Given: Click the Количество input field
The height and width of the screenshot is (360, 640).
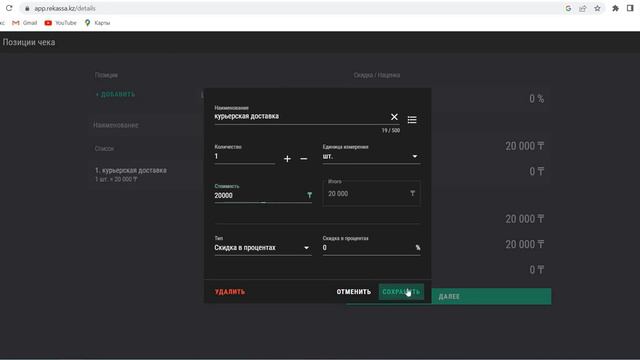Looking at the screenshot, I should coord(244,157).
